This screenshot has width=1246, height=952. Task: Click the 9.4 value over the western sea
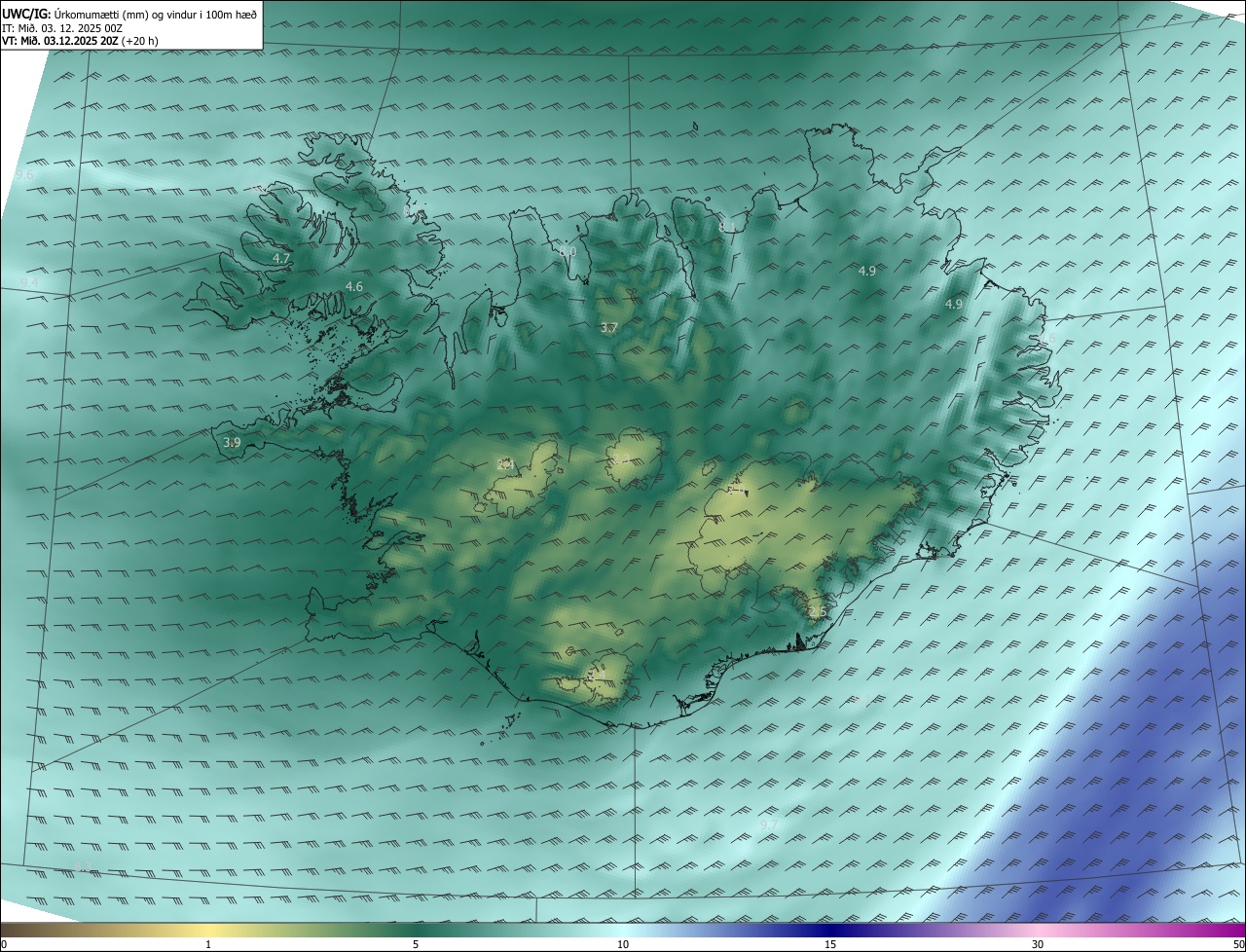click(29, 282)
